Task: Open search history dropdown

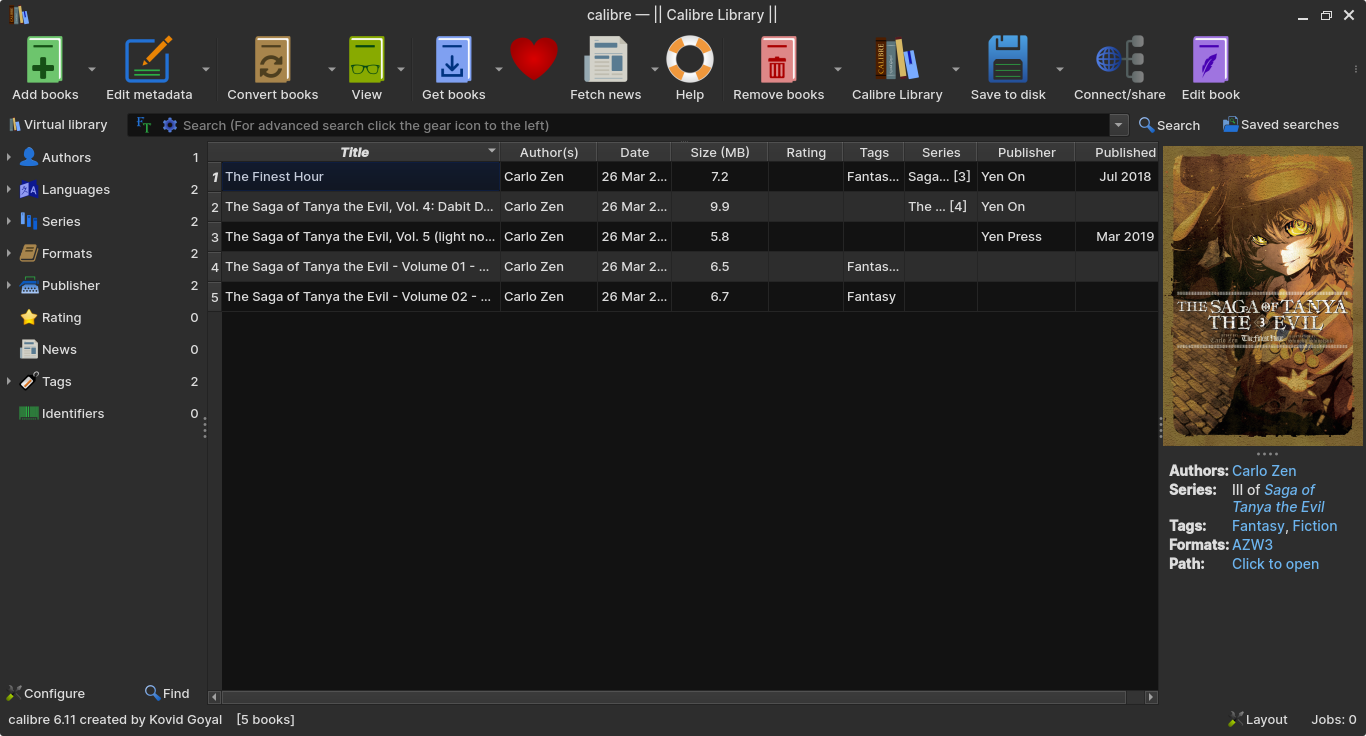Action: click(1119, 125)
